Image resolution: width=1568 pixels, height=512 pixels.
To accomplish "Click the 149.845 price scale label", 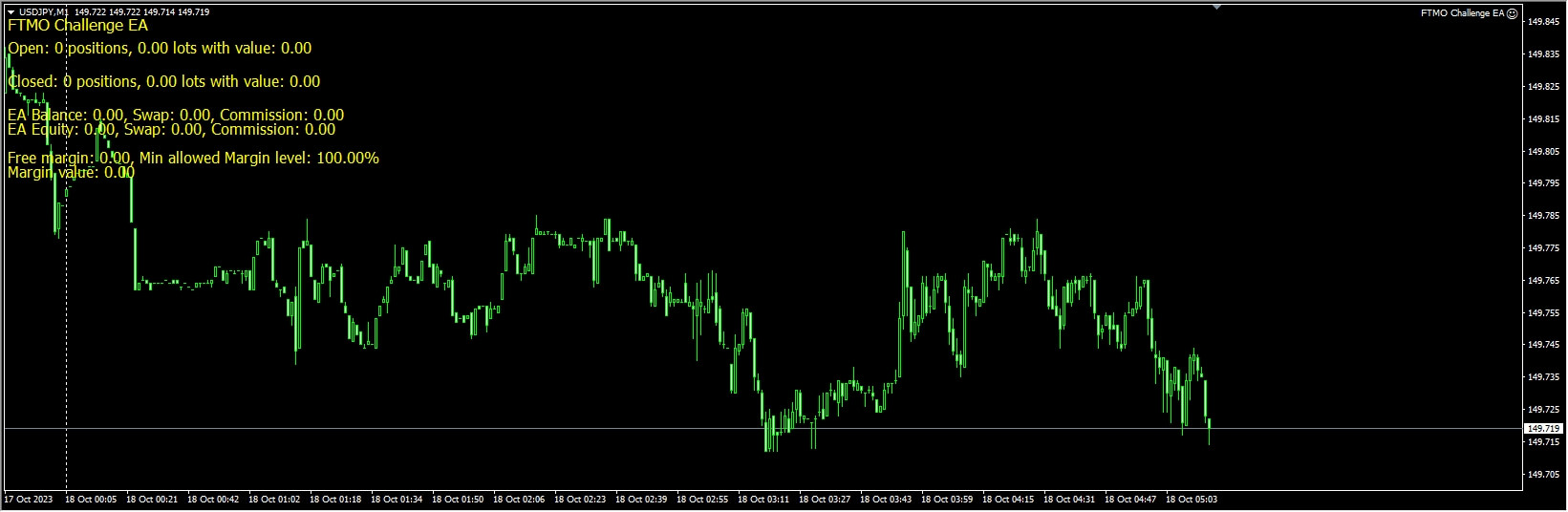I will [1543, 22].
